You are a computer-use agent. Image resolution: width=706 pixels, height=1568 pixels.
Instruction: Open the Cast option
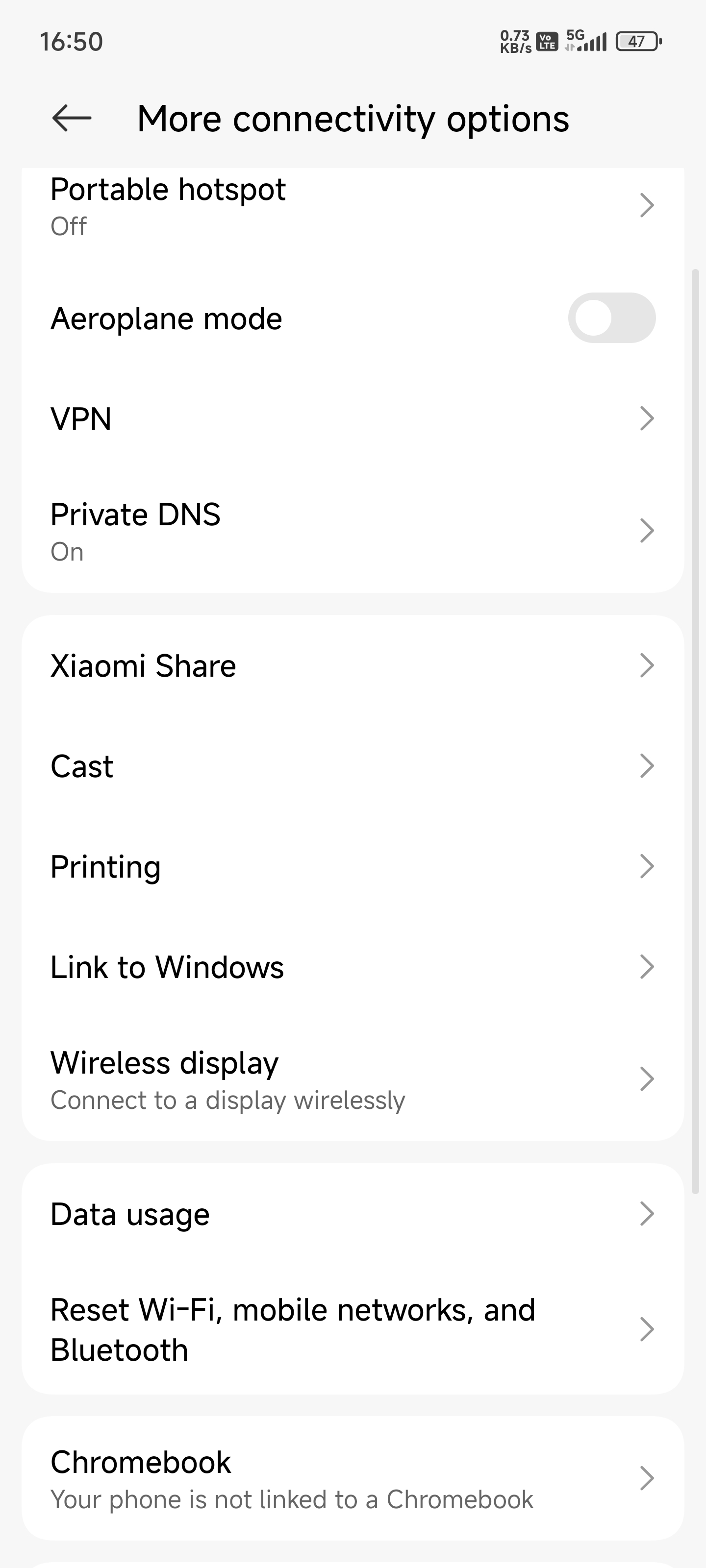tap(353, 766)
